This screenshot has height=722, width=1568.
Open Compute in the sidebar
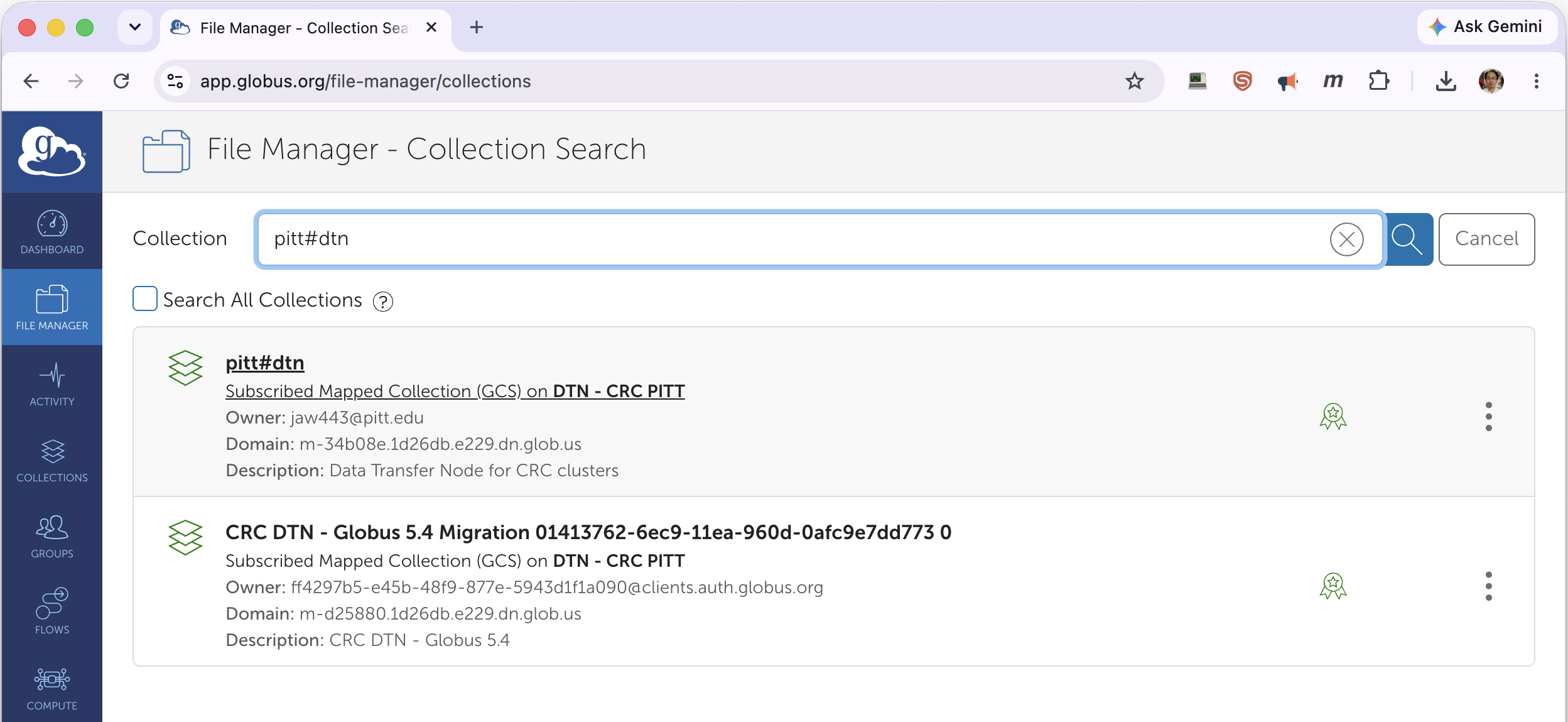pos(52,688)
